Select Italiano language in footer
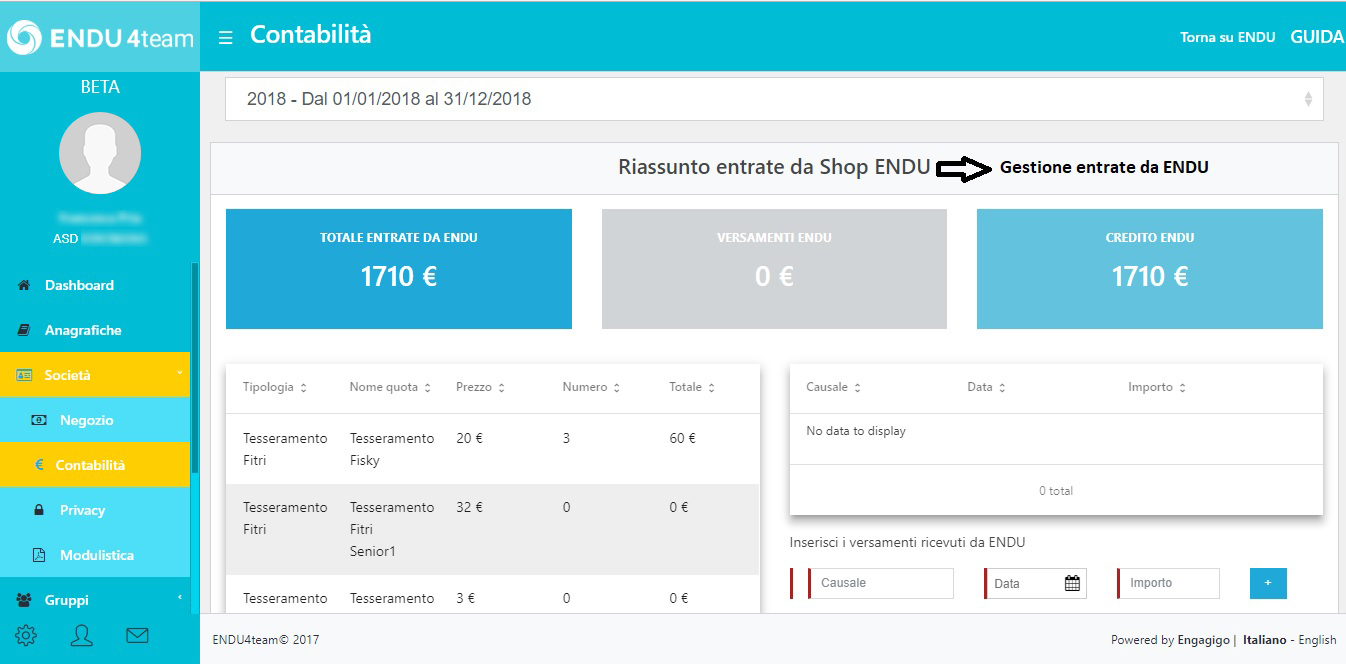 1265,640
